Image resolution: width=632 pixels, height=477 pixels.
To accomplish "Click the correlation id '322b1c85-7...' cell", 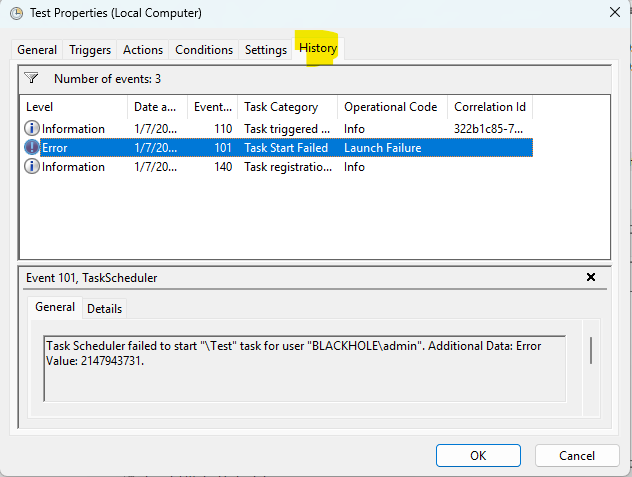I will (x=489, y=129).
